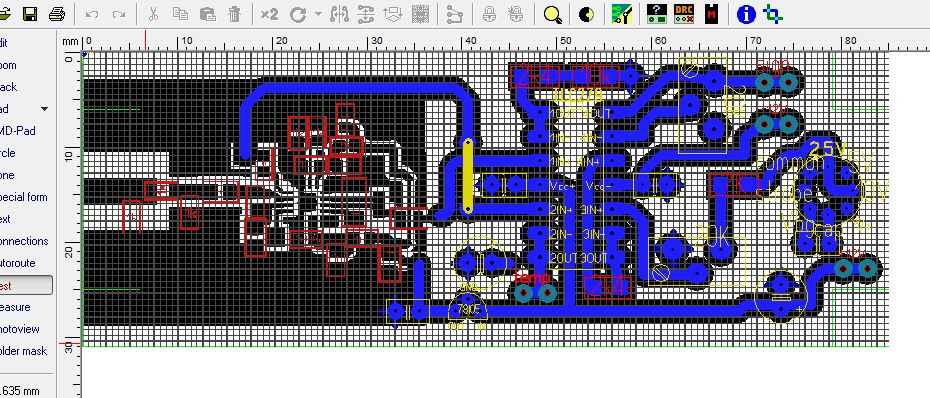The height and width of the screenshot is (398, 930).
Task: Click the blue information icon
Action: pos(746,14)
